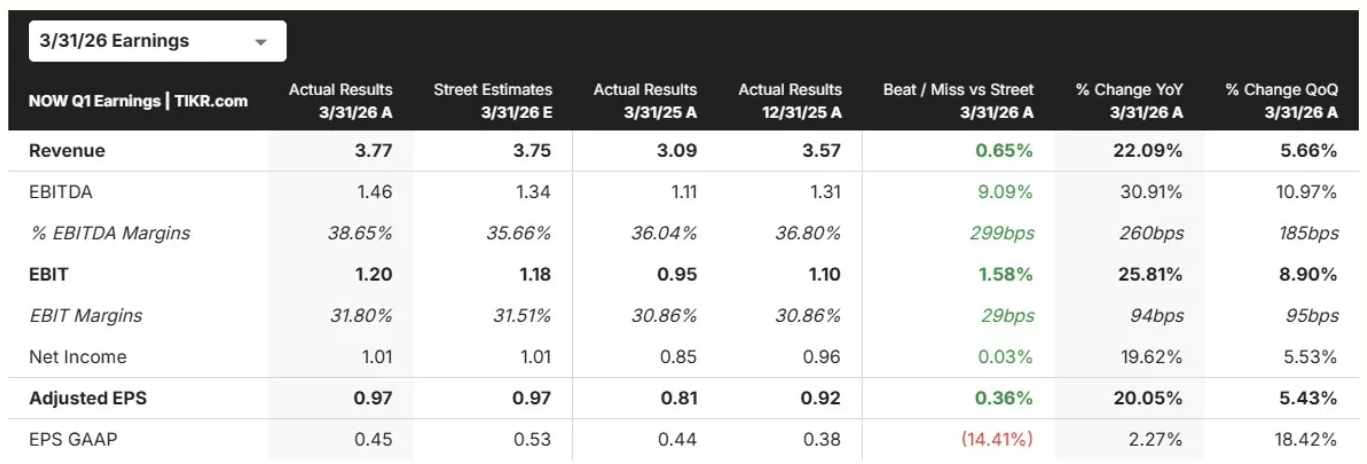Select the Revenue row label

pos(67,151)
